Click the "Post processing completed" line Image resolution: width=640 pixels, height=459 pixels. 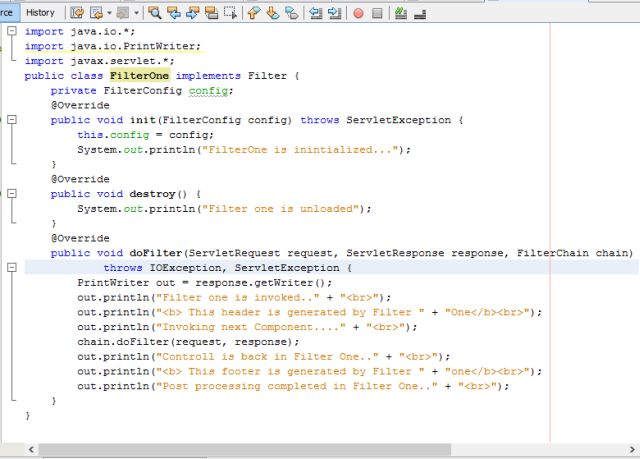tap(293, 386)
